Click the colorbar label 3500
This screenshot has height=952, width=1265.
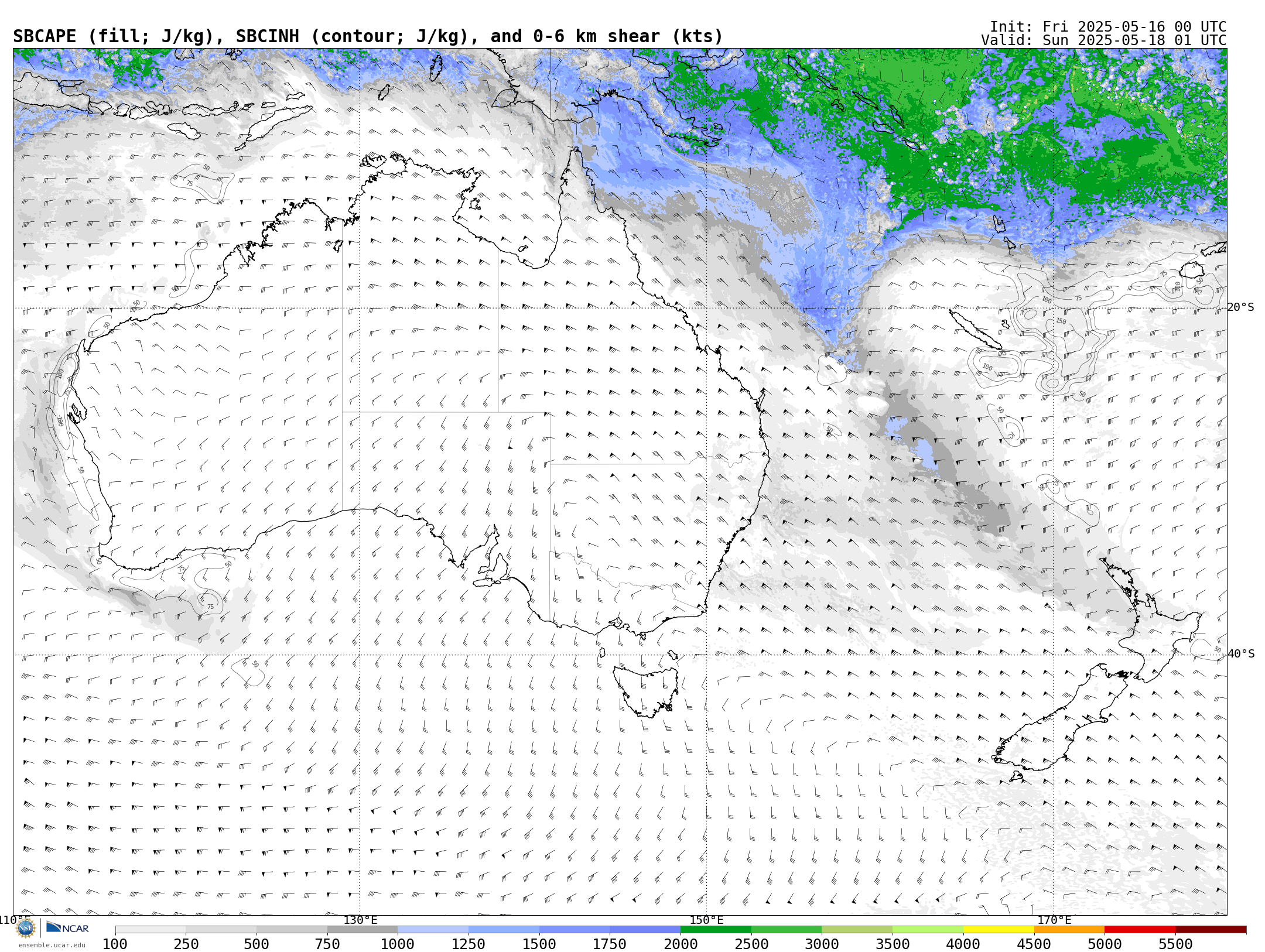click(893, 944)
